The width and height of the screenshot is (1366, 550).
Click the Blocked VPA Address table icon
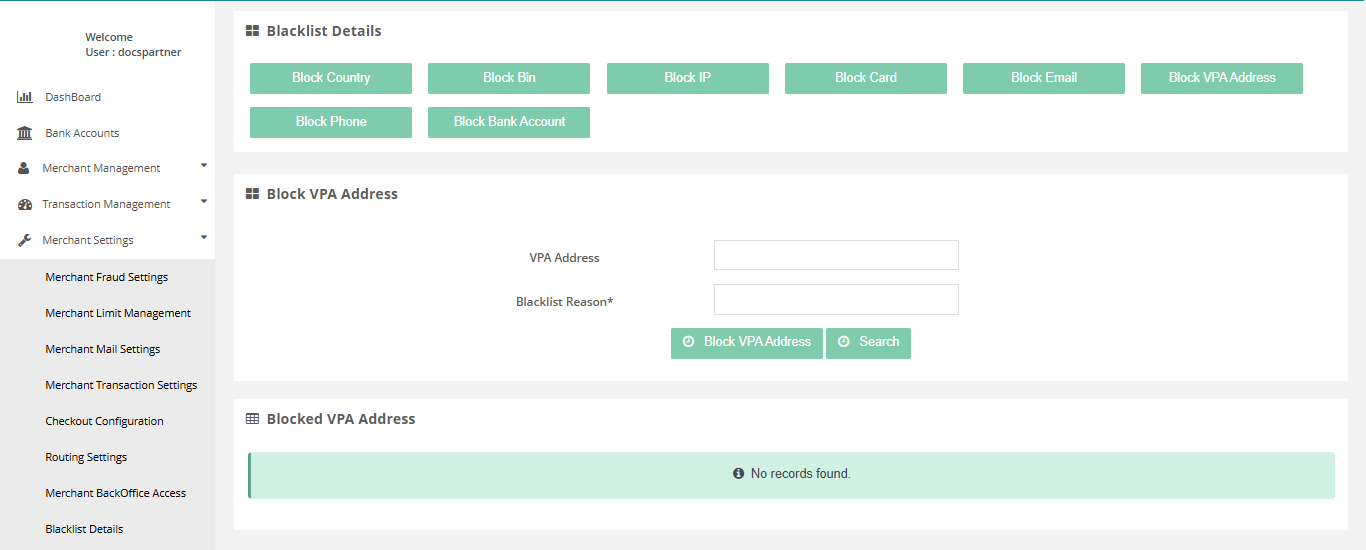(253, 419)
